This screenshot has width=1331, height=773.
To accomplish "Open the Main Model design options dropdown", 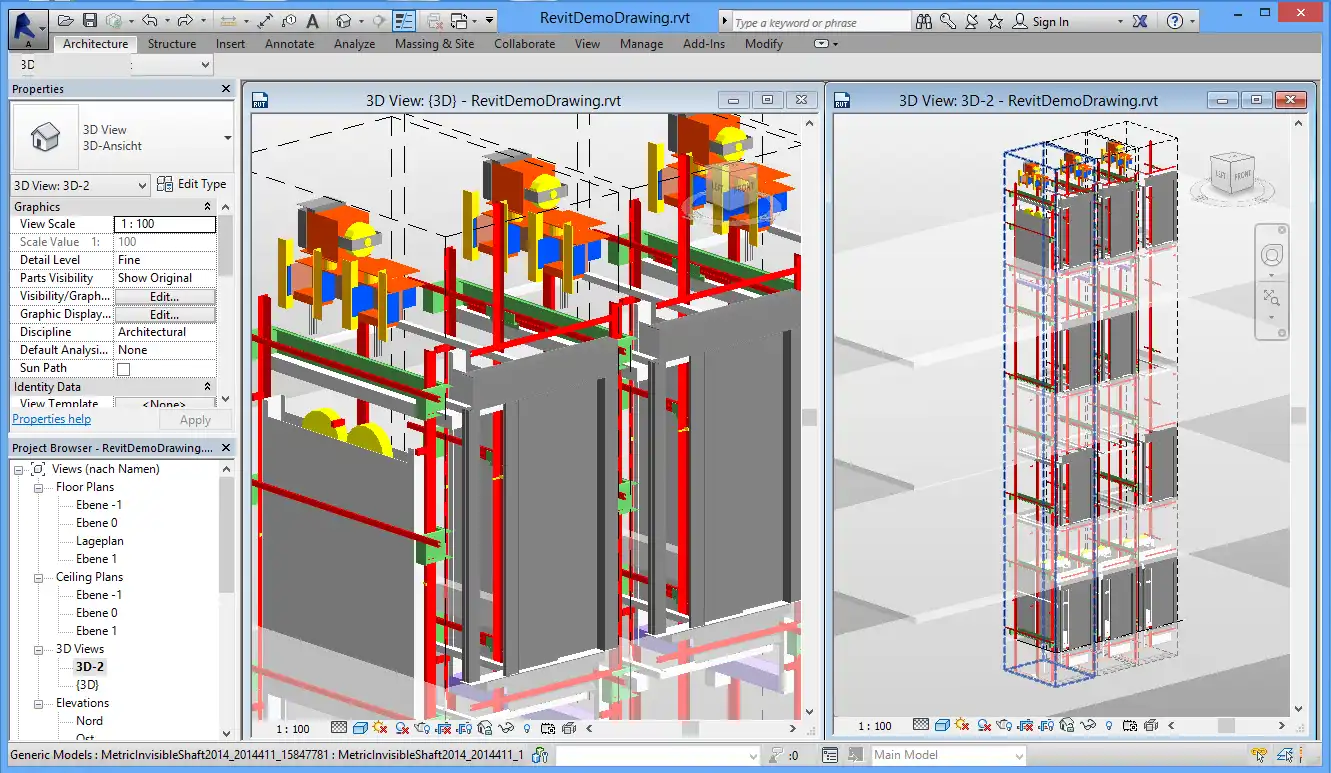I will pos(1019,756).
